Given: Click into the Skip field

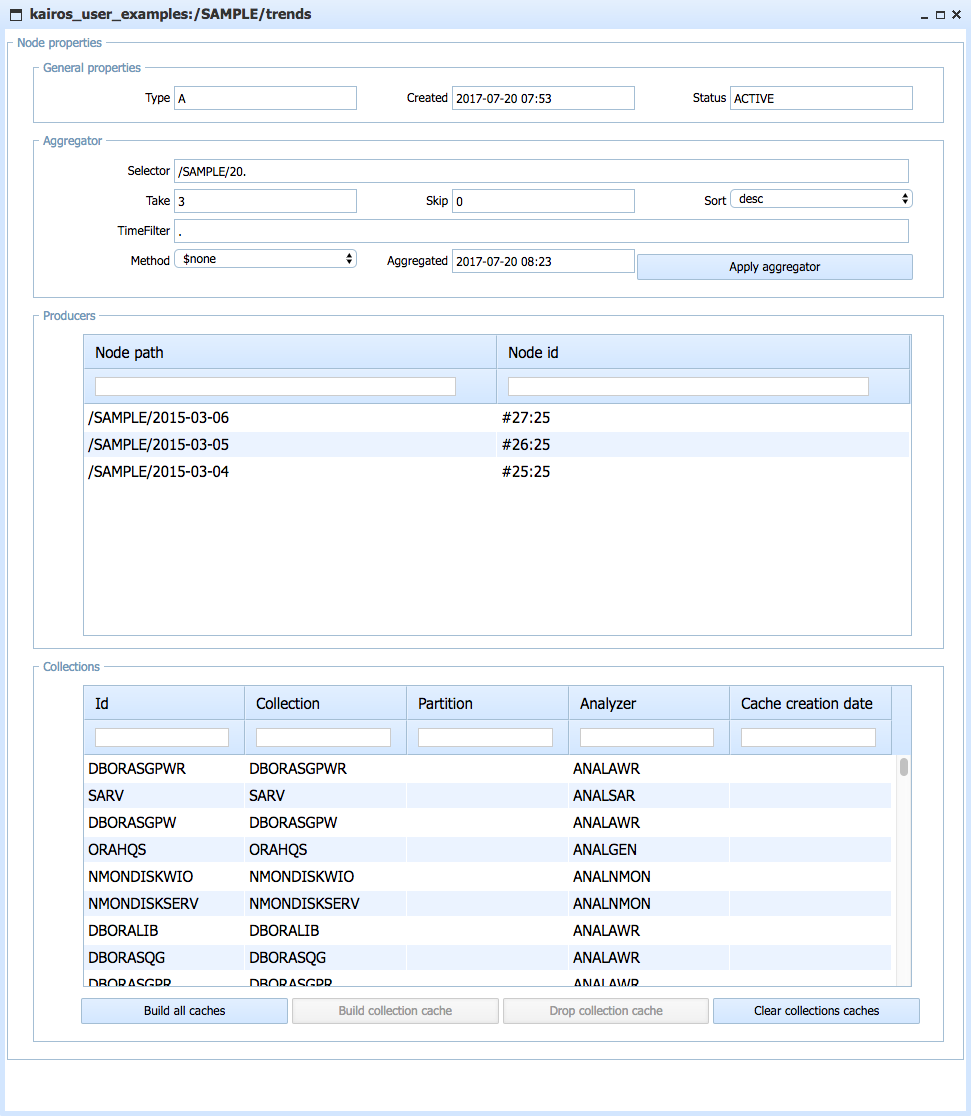Looking at the screenshot, I should coord(543,201).
